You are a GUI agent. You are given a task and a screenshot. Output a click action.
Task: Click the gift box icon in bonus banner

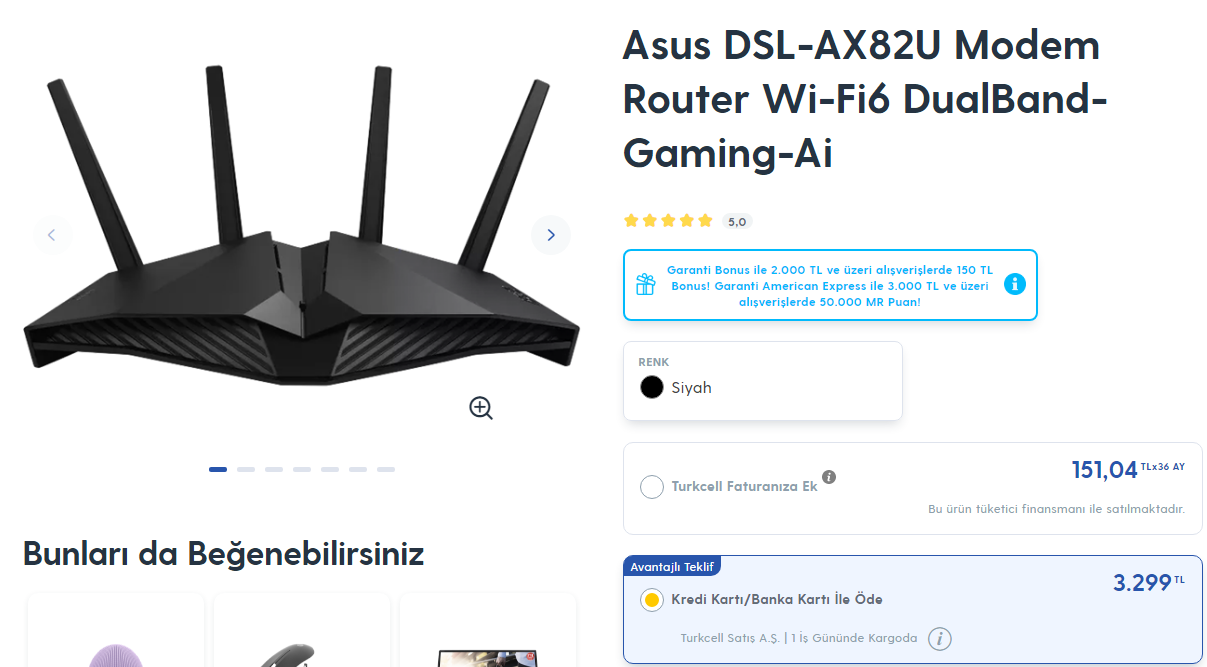coord(645,284)
